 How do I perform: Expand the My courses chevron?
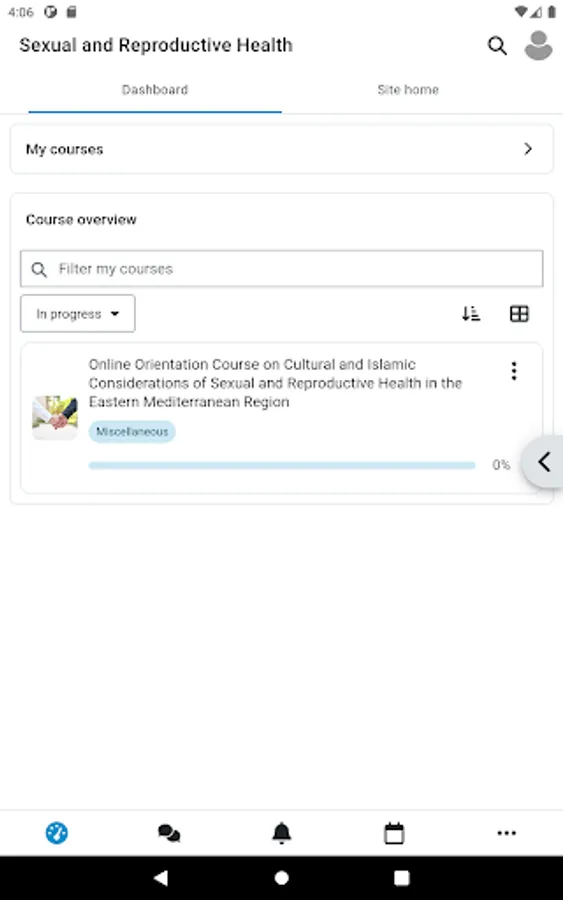click(x=528, y=149)
